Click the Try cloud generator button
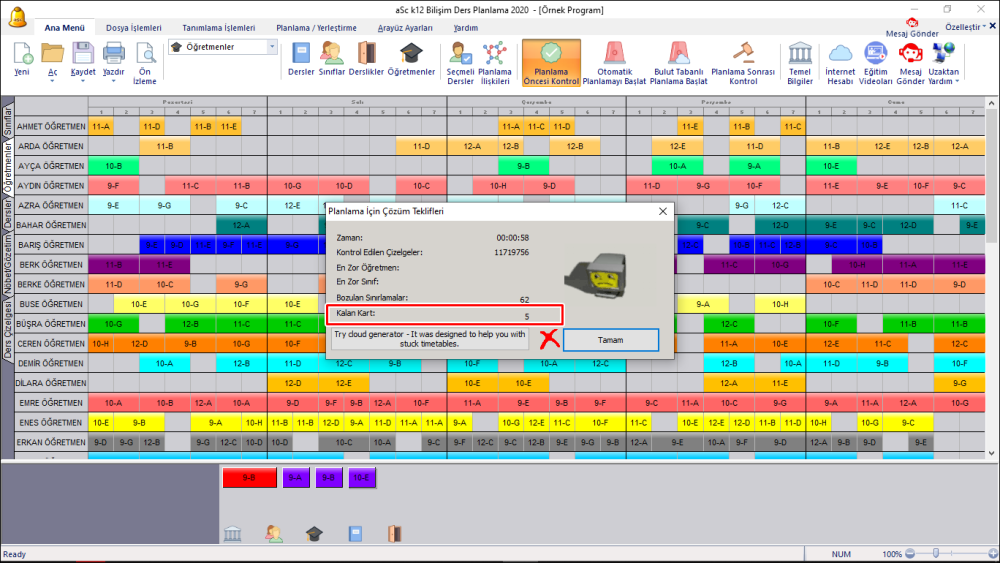The height and width of the screenshot is (563, 1000). pos(430,339)
